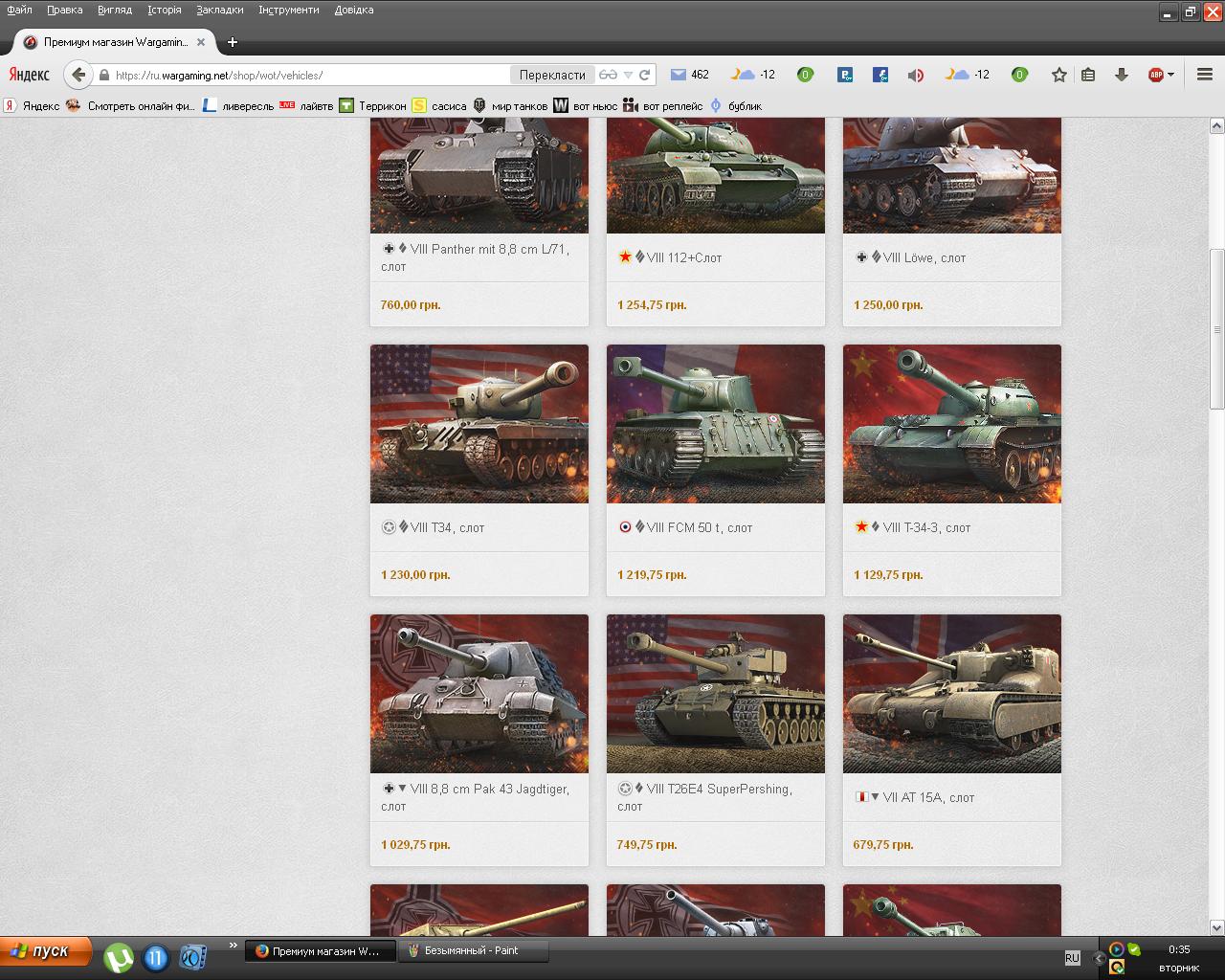Screen dimensions: 1225x980
Task: Open the Вигляд menu
Action: pyautogui.click(x=115, y=10)
